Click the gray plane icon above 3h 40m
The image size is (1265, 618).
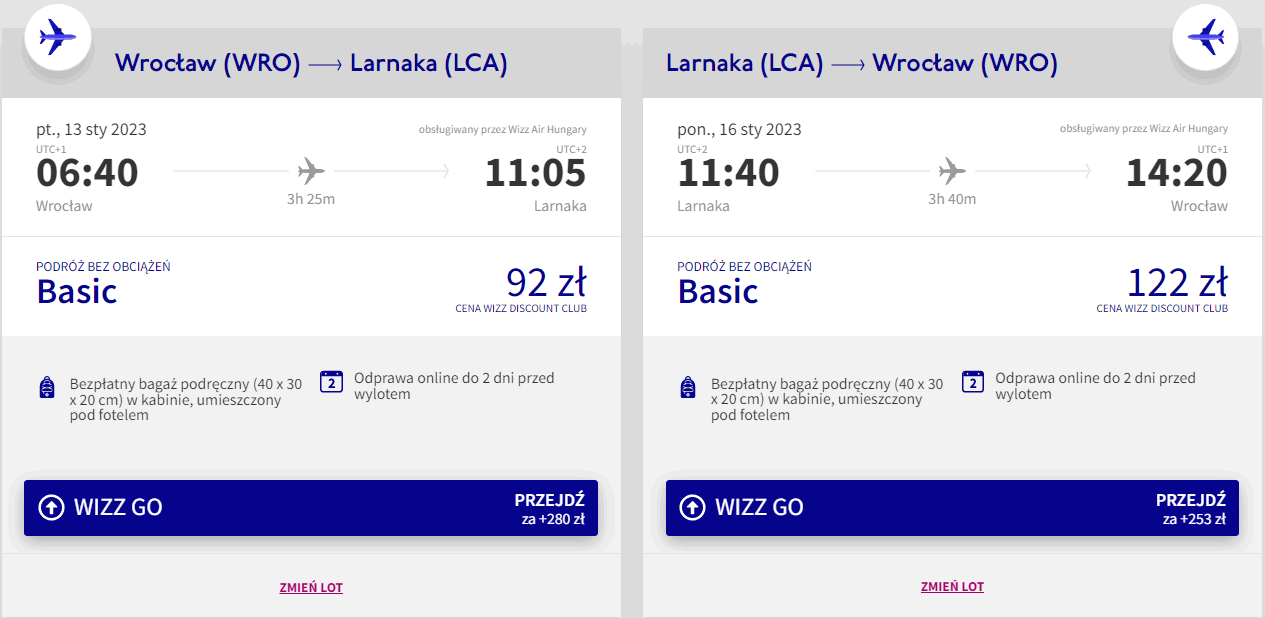[x=952, y=171]
